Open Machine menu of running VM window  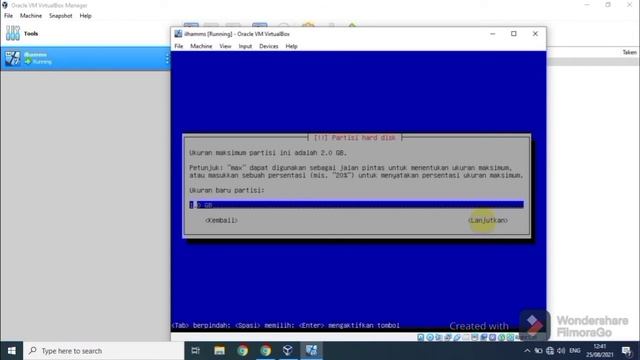(x=201, y=46)
